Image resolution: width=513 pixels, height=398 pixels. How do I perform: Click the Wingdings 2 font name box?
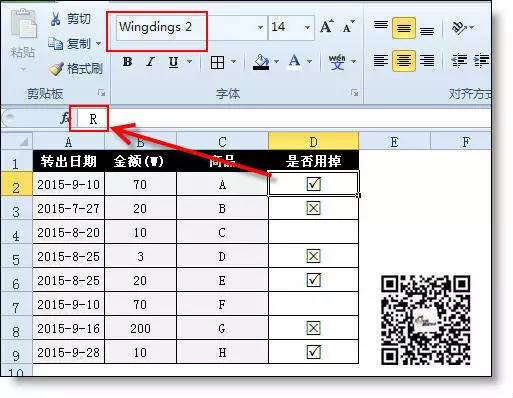(x=186, y=27)
